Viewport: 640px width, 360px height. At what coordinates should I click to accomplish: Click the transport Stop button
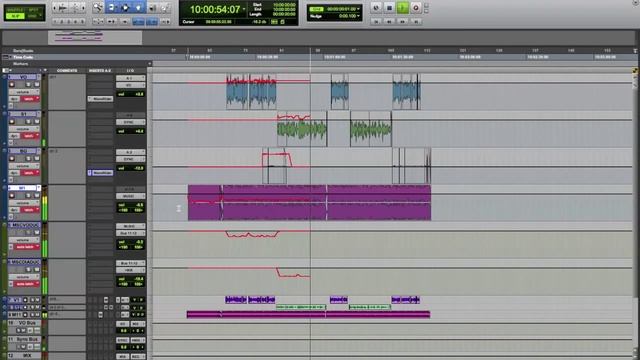(x=389, y=7)
